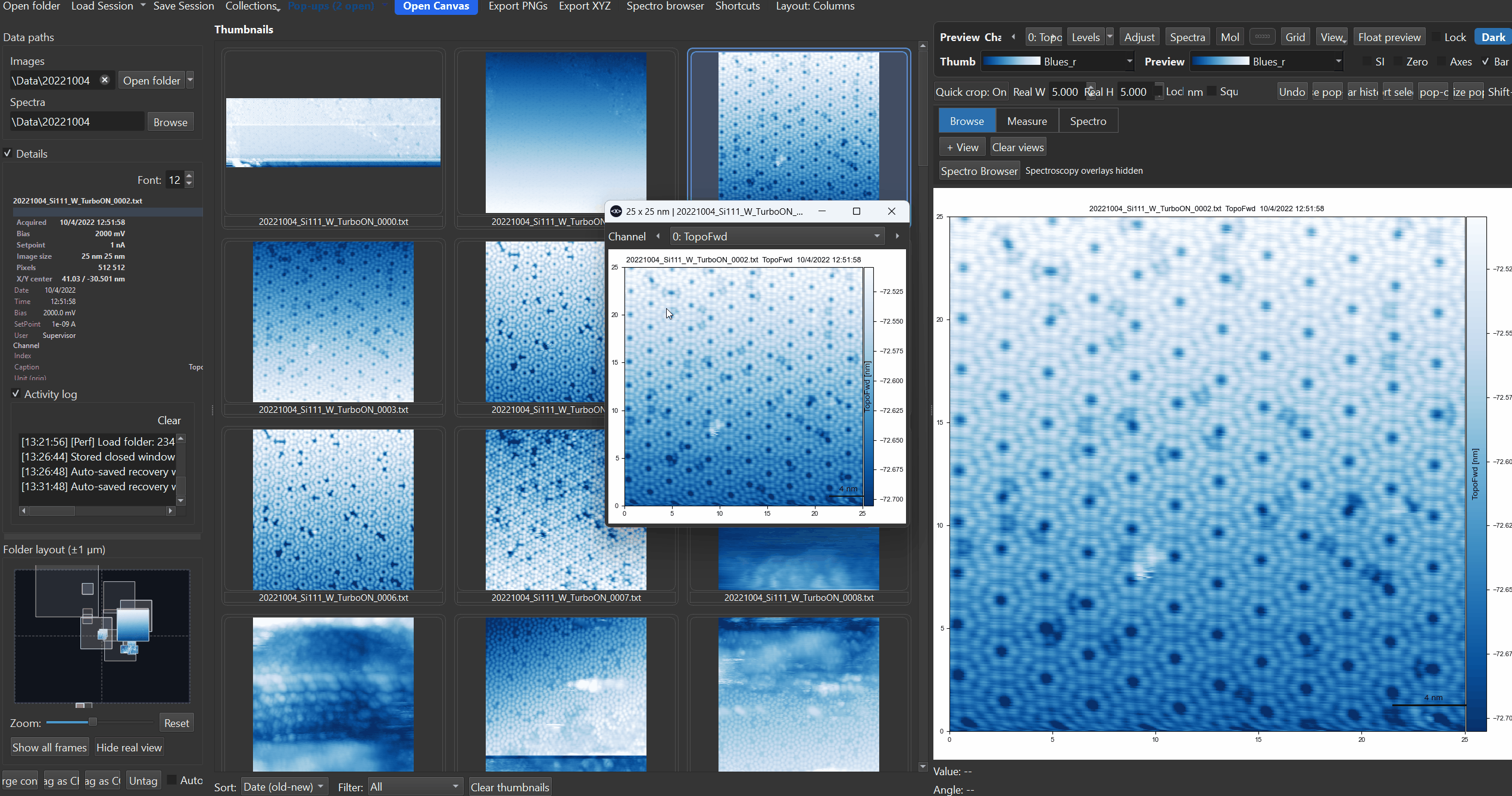Uncheck the Activity log checkbox
Screen dimensions: 1512x796
[x=16, y=394]
